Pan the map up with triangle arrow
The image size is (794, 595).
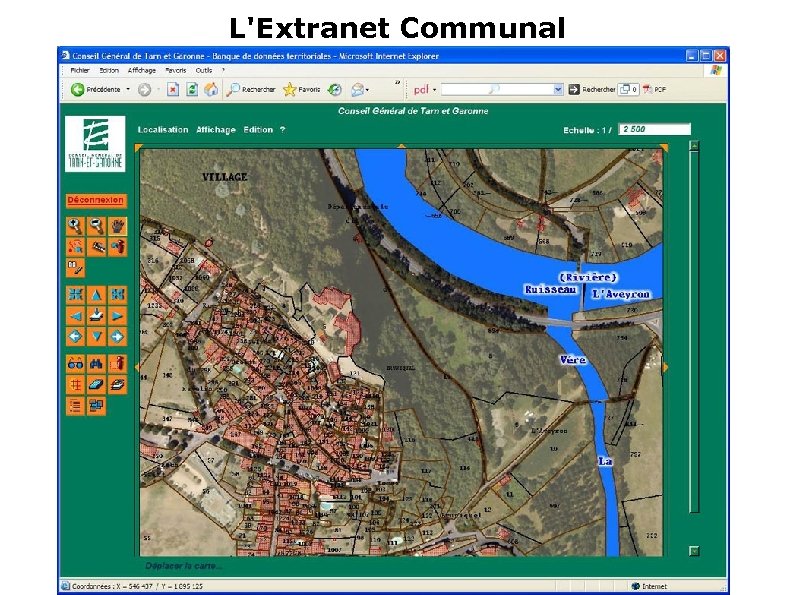96,295
